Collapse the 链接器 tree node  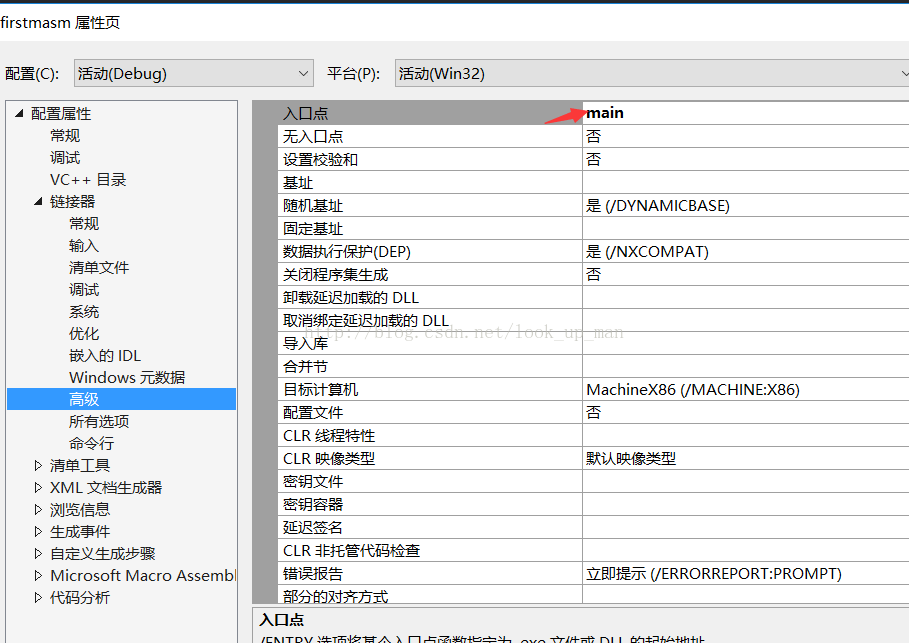[38, 202]
